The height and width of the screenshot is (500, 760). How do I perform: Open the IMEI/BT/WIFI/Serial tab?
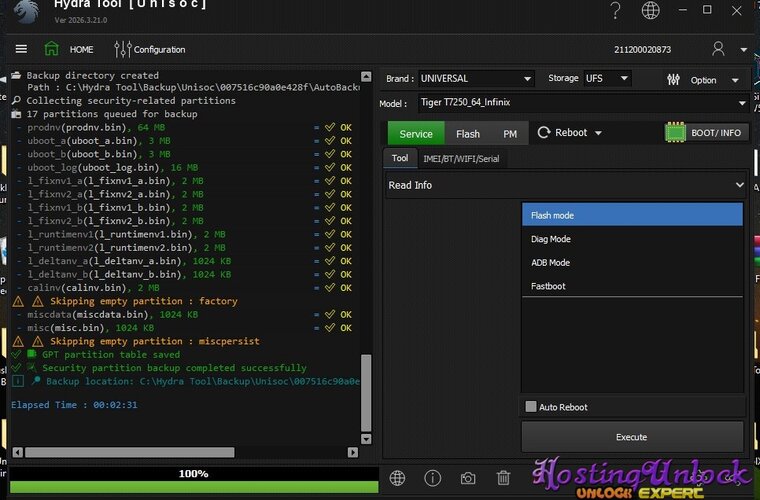point(461,158)
